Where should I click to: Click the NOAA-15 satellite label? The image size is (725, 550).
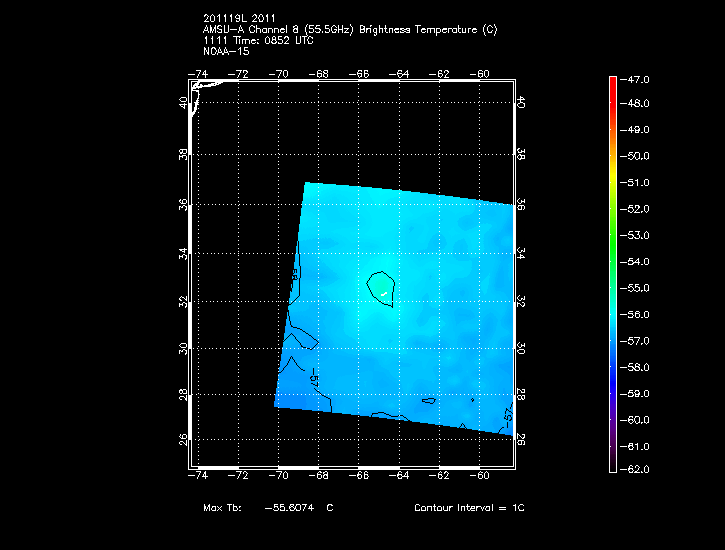(226, 50)
